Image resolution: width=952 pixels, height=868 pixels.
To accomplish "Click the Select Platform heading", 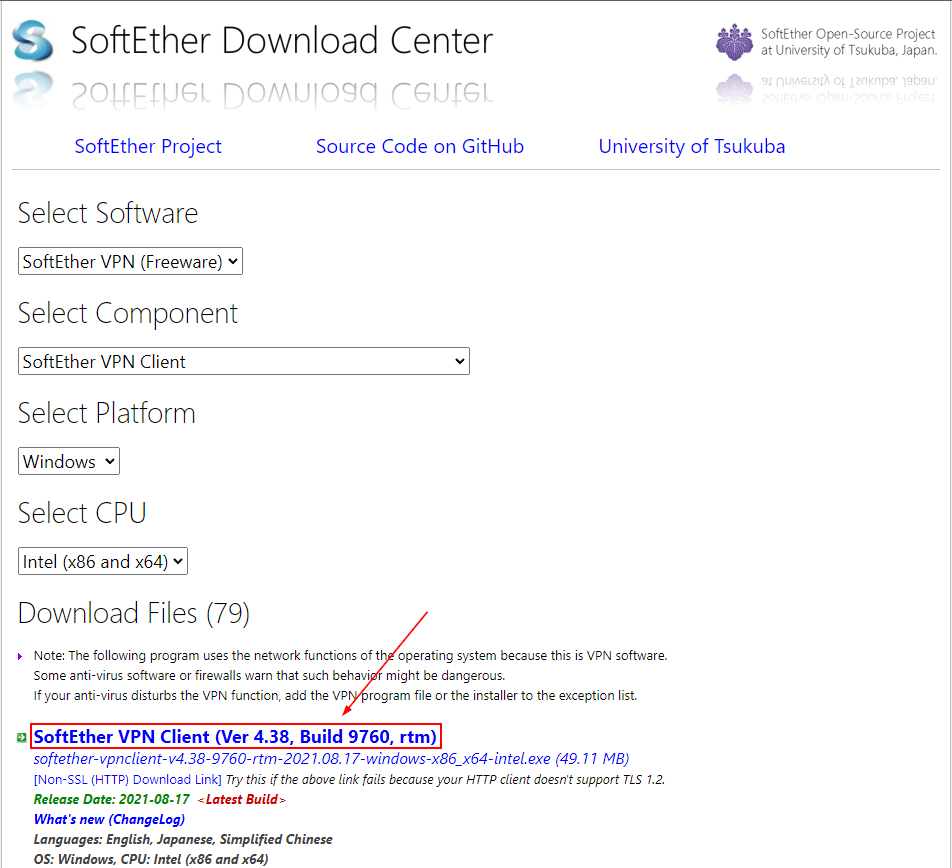I will pyautogui.click(x=107, y=413).
